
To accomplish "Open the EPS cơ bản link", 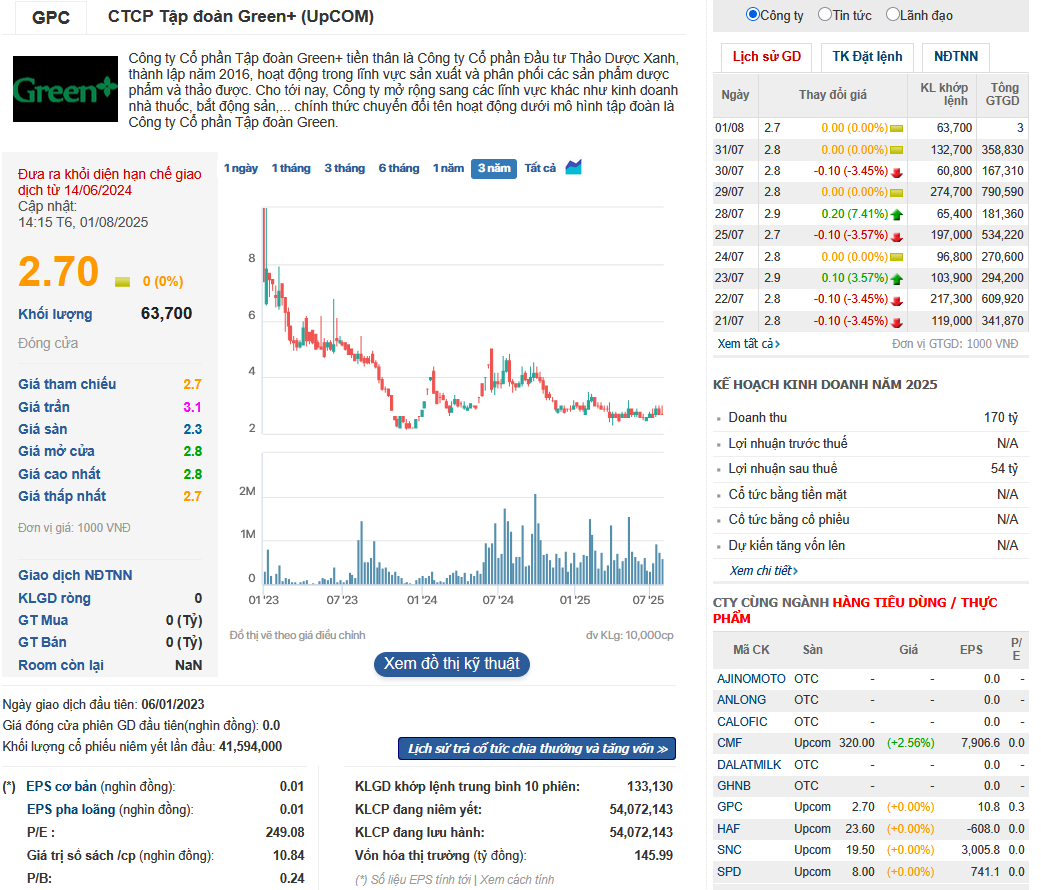I will pyautogui.click(x=61, y=786).
